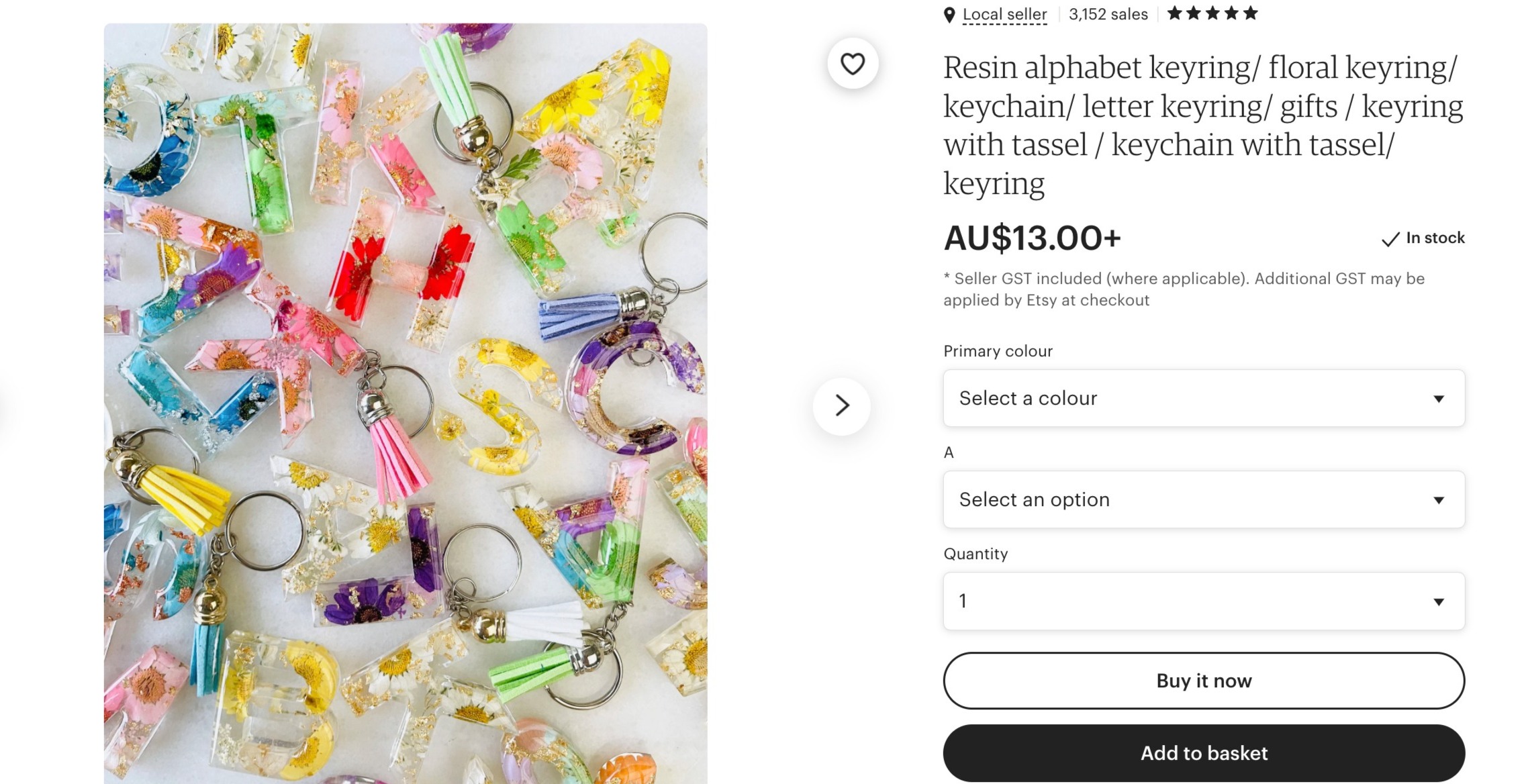Screen dimensions: 1522x784
Task: Expand the Select an option dropdown
Action: coord(1204,499)
